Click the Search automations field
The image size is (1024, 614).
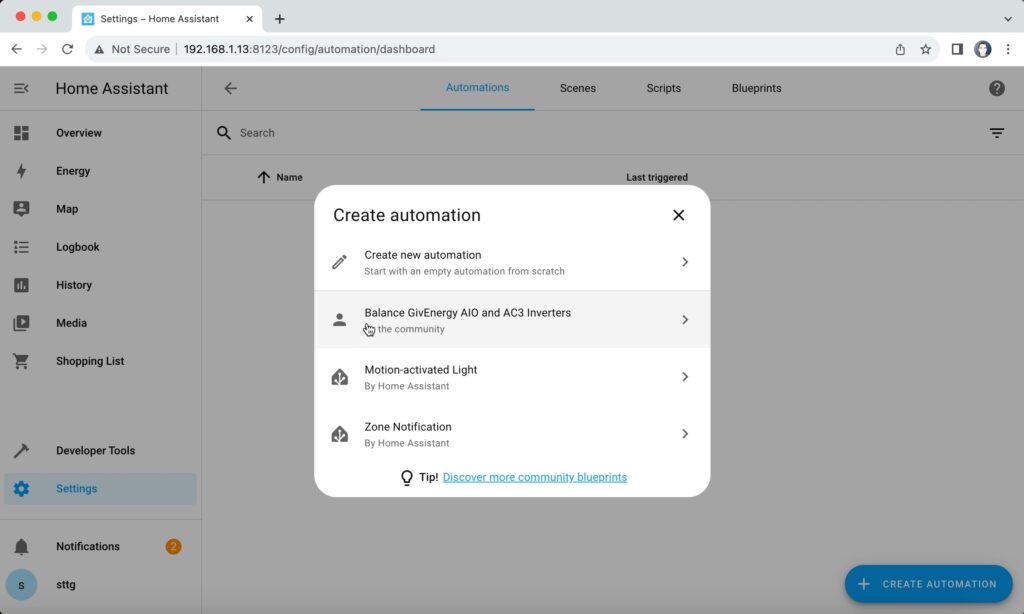click(601, 133)
